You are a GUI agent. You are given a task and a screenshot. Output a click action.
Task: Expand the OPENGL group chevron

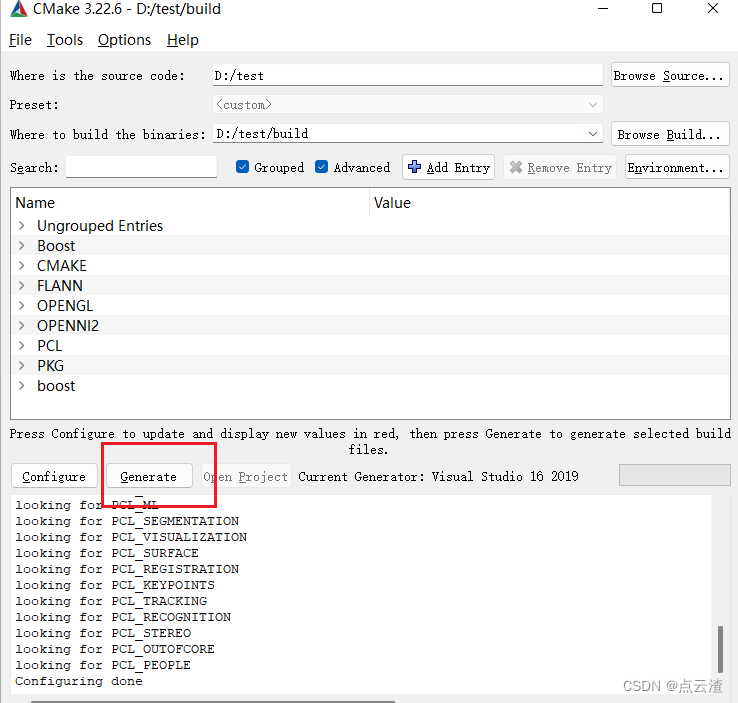point(22,305)
